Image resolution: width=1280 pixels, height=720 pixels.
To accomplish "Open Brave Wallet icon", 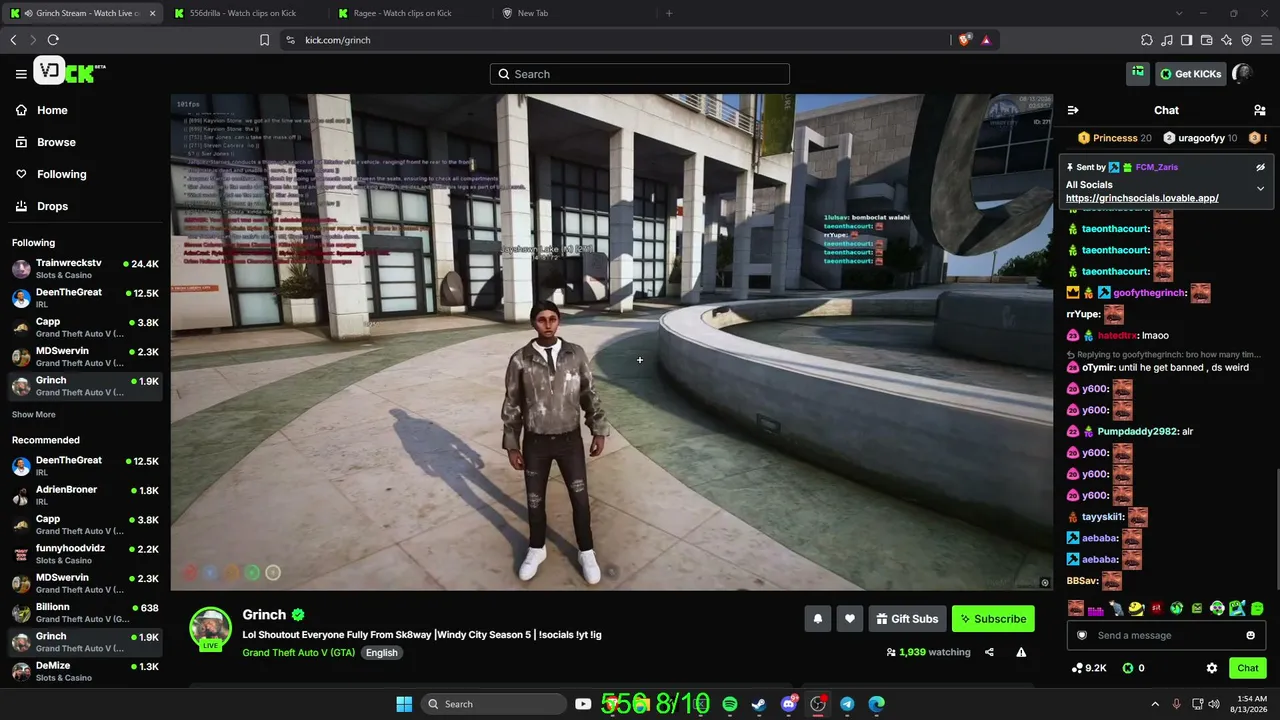I will pyautogui.click(x=1207, y=40).
